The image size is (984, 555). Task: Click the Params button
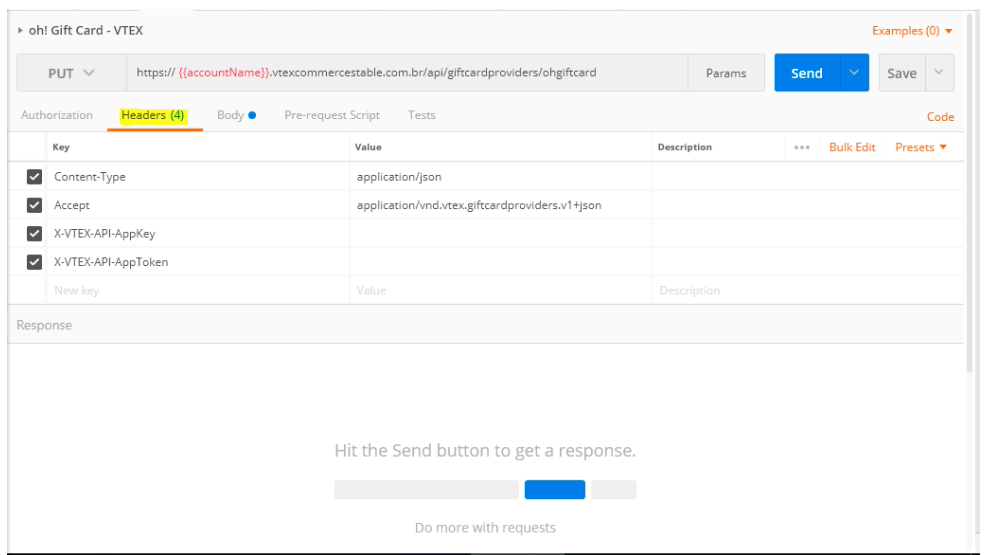tap(726, 74)
